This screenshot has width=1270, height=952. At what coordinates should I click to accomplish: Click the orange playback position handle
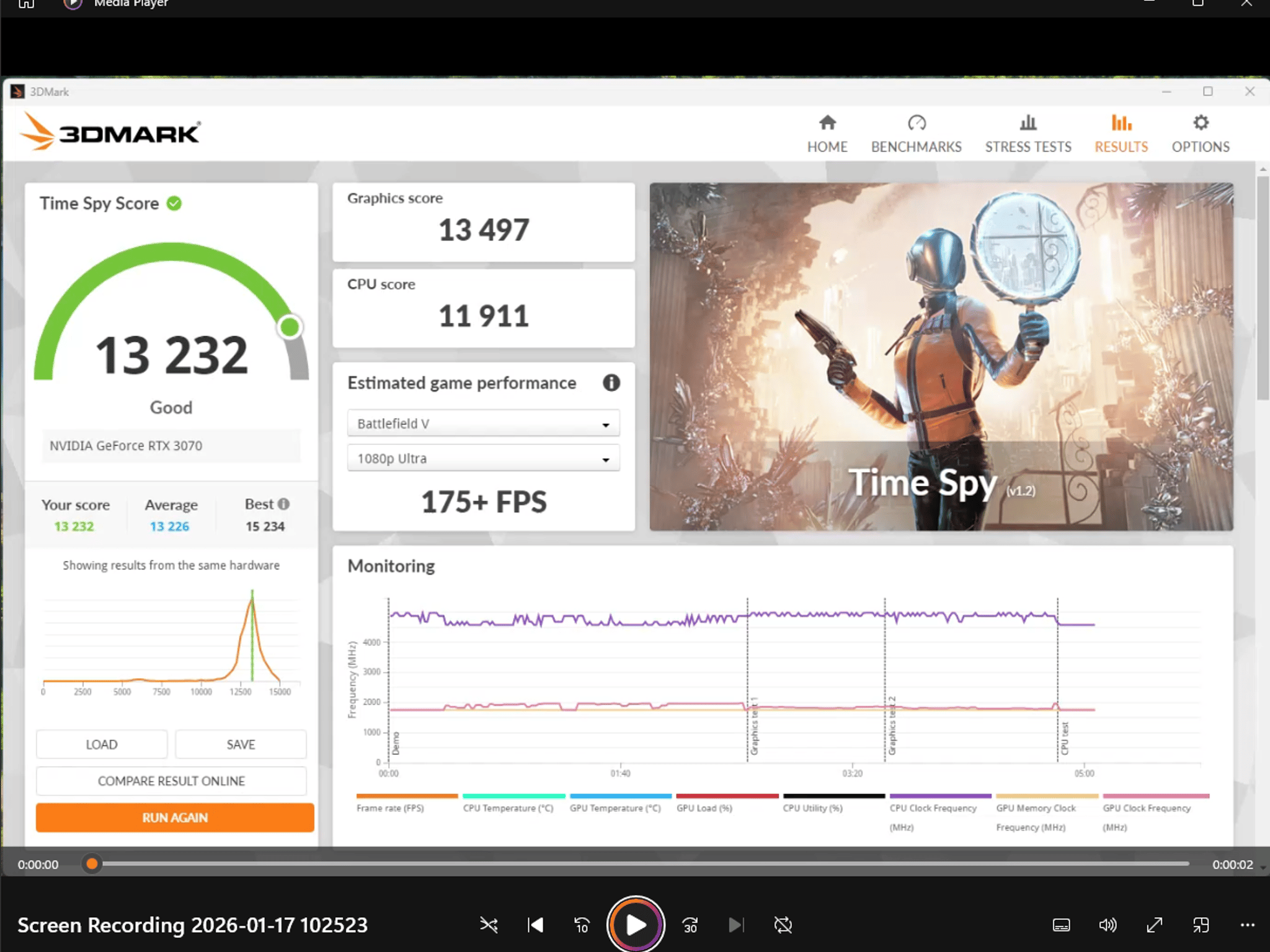tap(92, 863)
